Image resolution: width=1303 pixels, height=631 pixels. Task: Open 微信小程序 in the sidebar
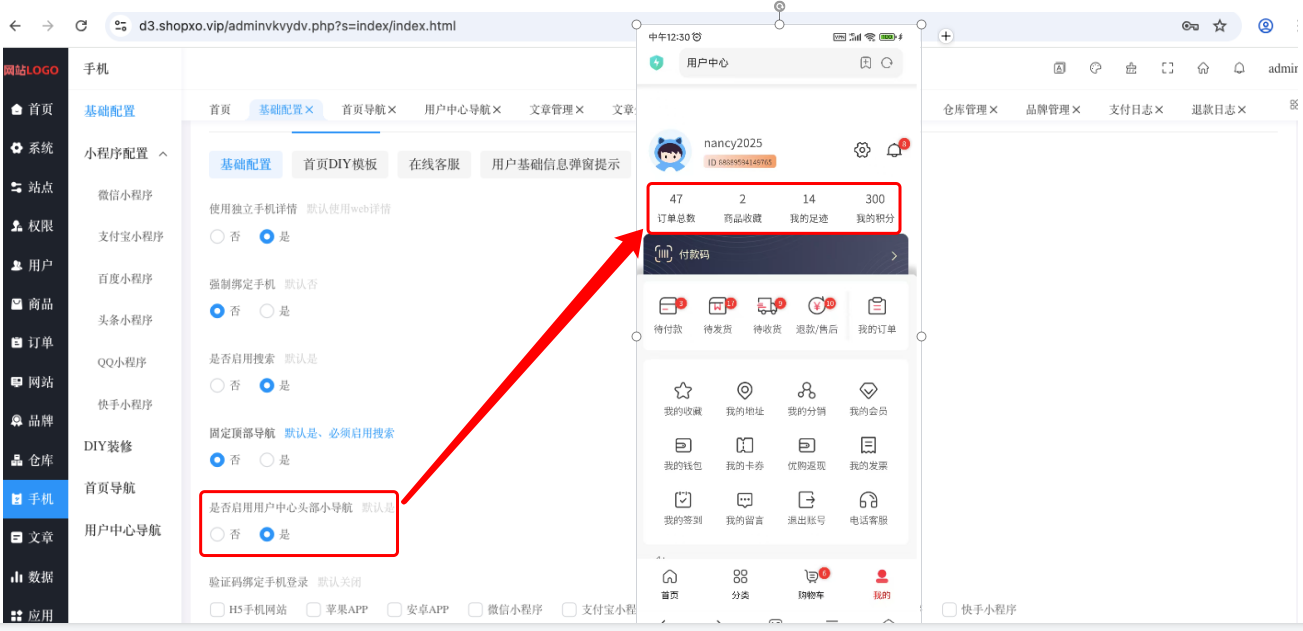pyautogui.click(x=125, y=195)
